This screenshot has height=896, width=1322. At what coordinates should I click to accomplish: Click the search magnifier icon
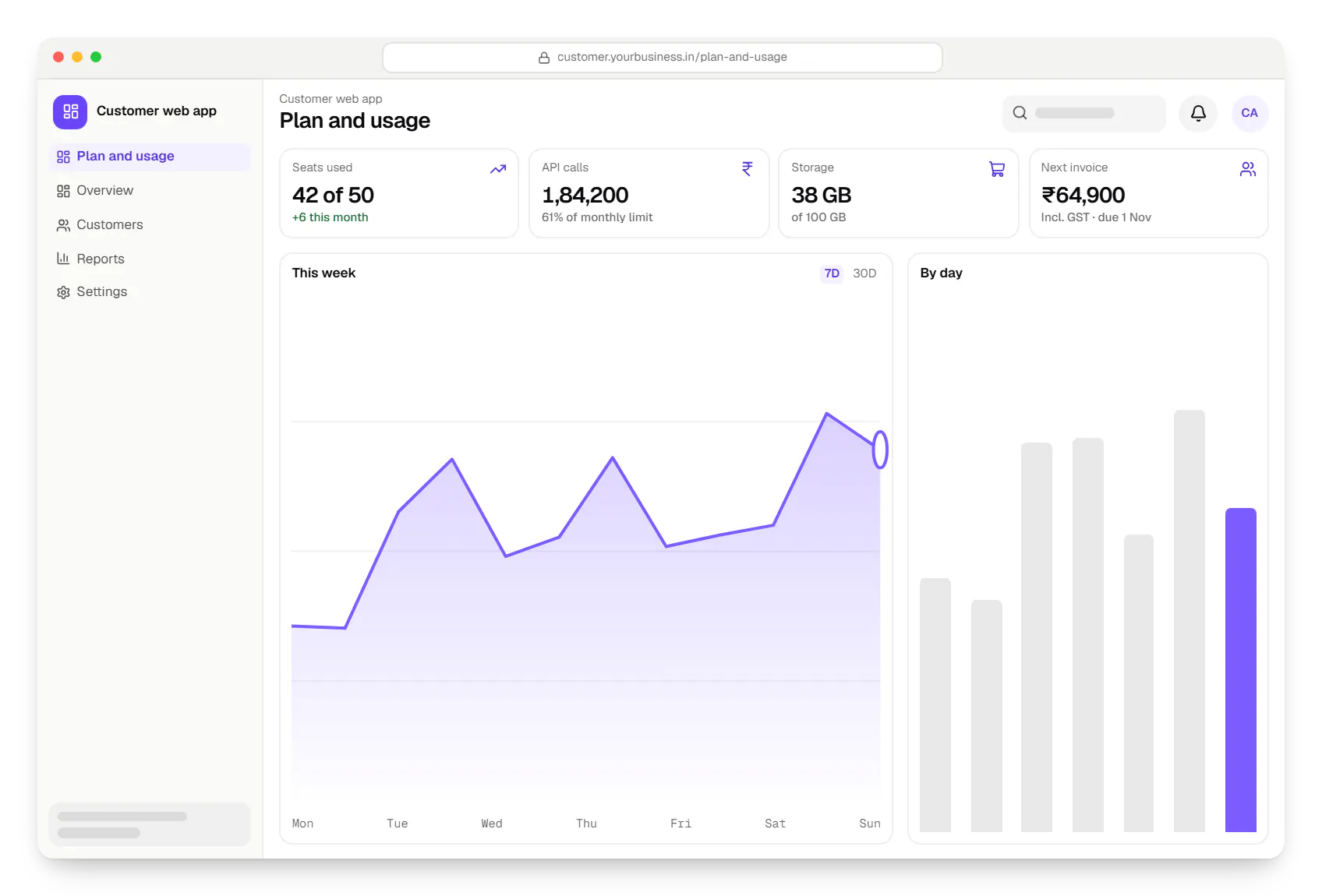pyautogui.click(x=1020, y=113)
